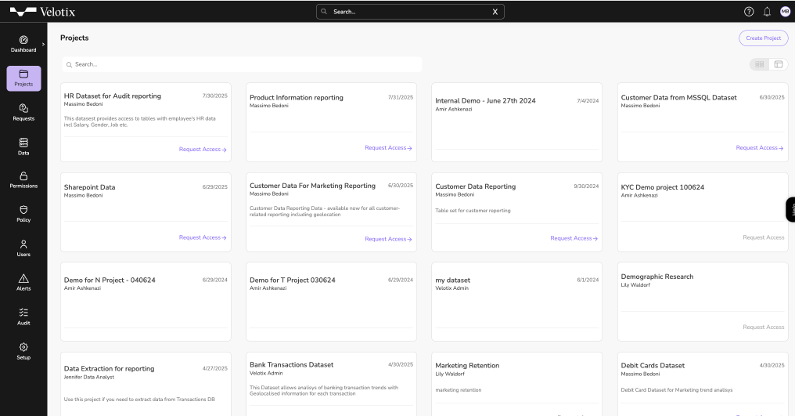Open the notifications bell icon

pyautogui.click(x=767, y=12)
